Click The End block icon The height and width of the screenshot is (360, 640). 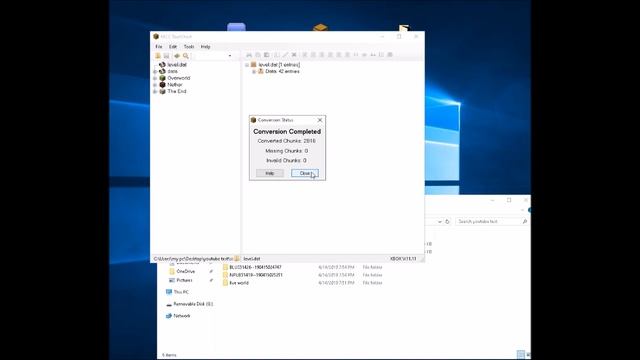(162, 91)
